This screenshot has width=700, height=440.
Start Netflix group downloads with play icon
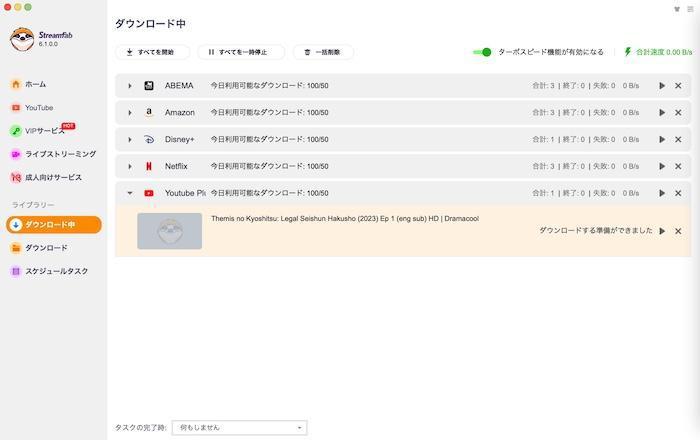click(x=662, y=166)
